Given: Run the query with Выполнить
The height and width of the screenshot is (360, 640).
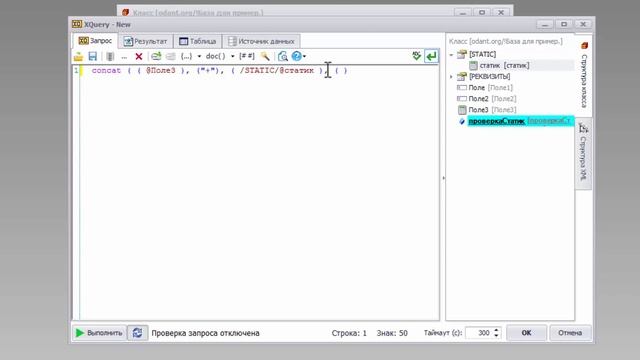Looking at the screenshot, I should pyautogui.click(x=99, y=333).
